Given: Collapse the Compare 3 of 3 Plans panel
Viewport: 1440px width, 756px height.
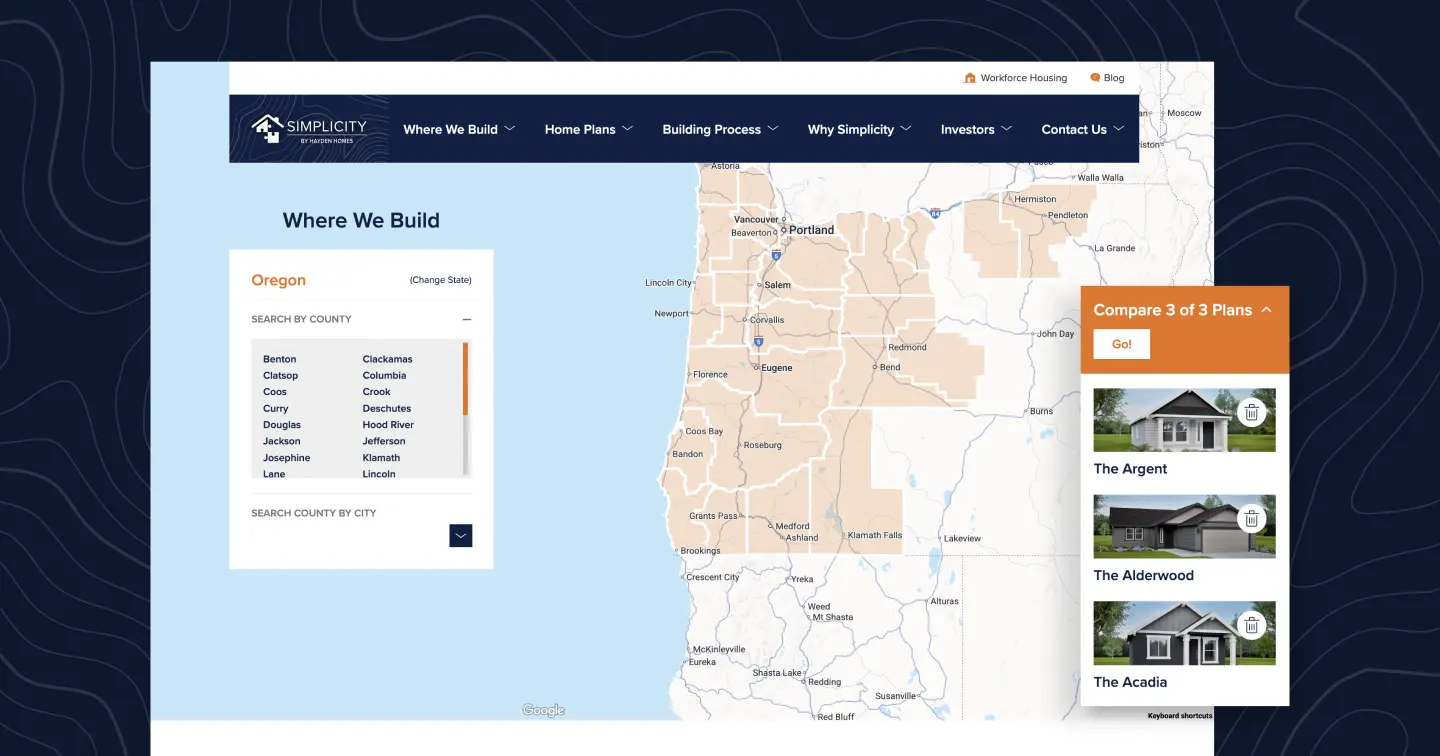Looking at the screenshot, I should pos(1267,310).
